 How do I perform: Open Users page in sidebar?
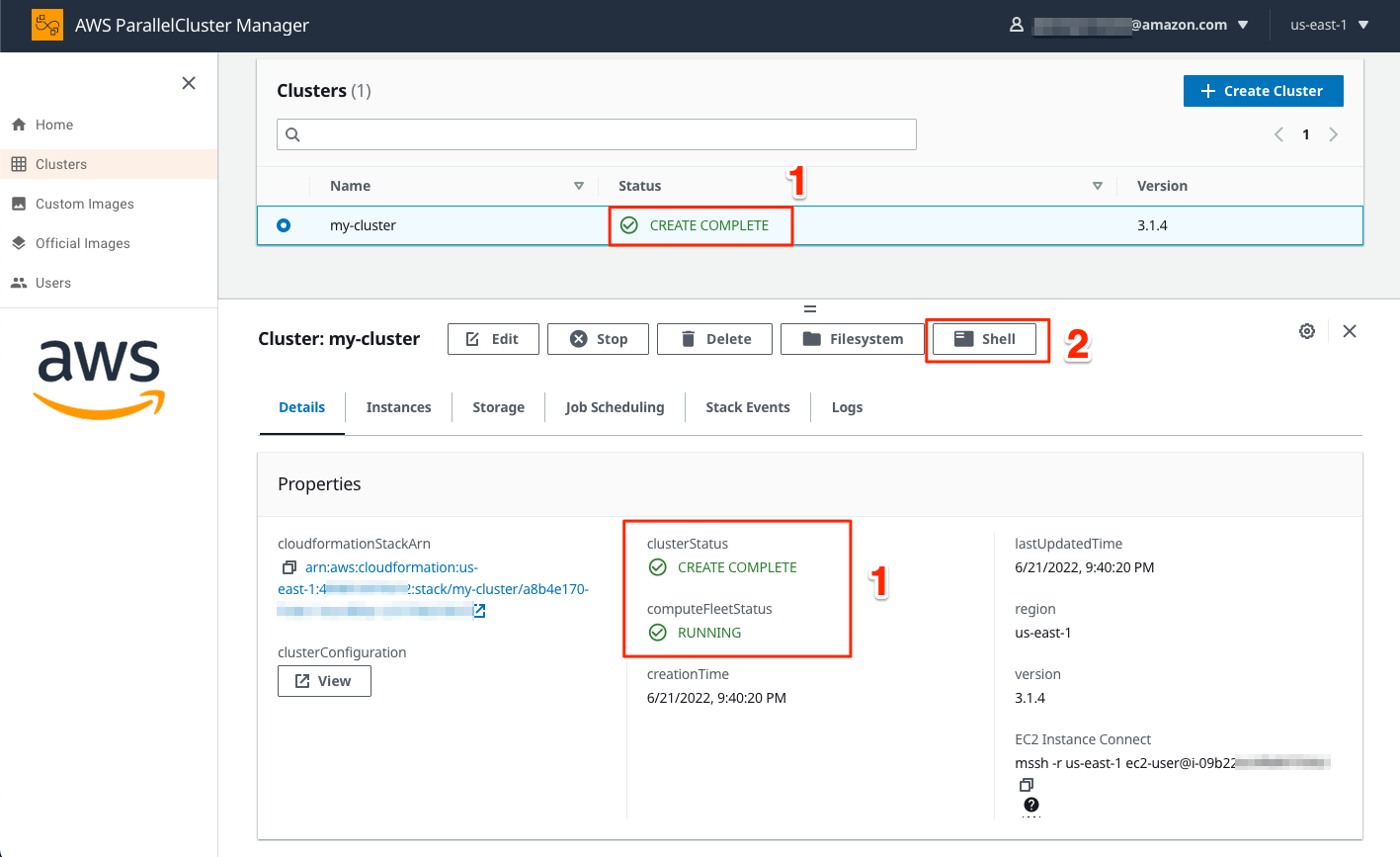tap(53, 283)
